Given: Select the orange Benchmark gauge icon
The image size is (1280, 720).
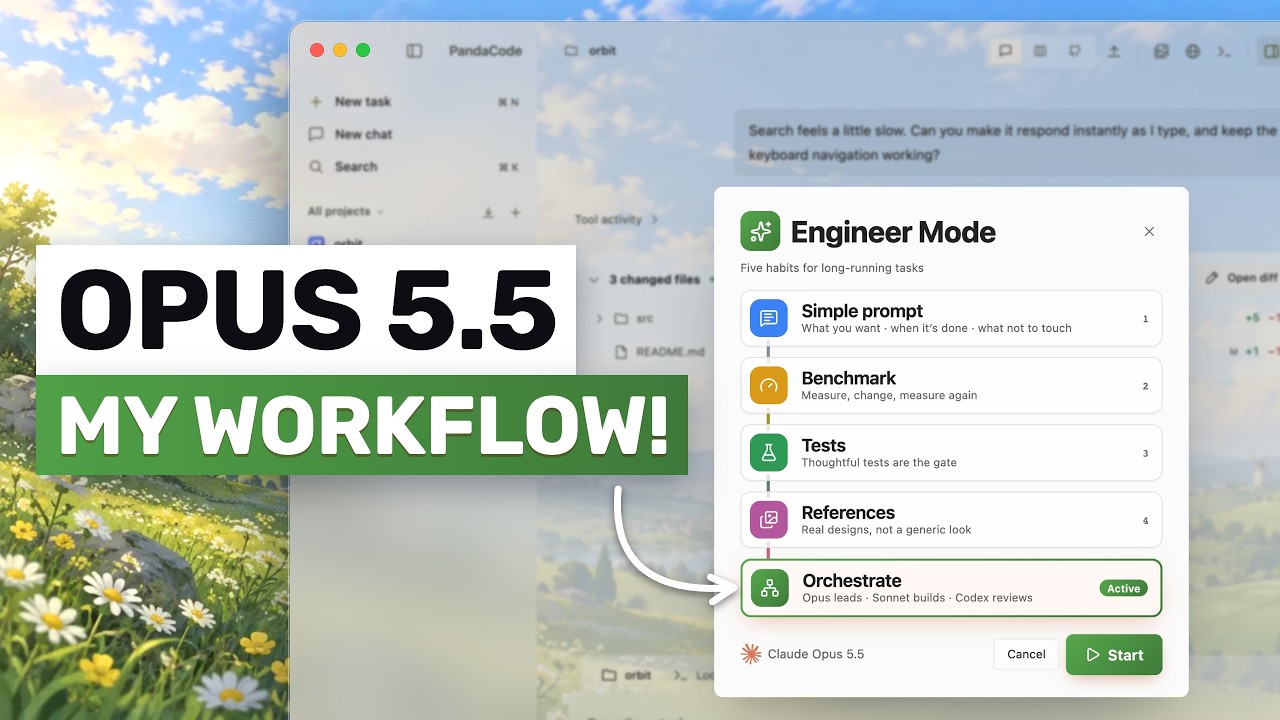Looking at the screenshot, I should point(769,385).
